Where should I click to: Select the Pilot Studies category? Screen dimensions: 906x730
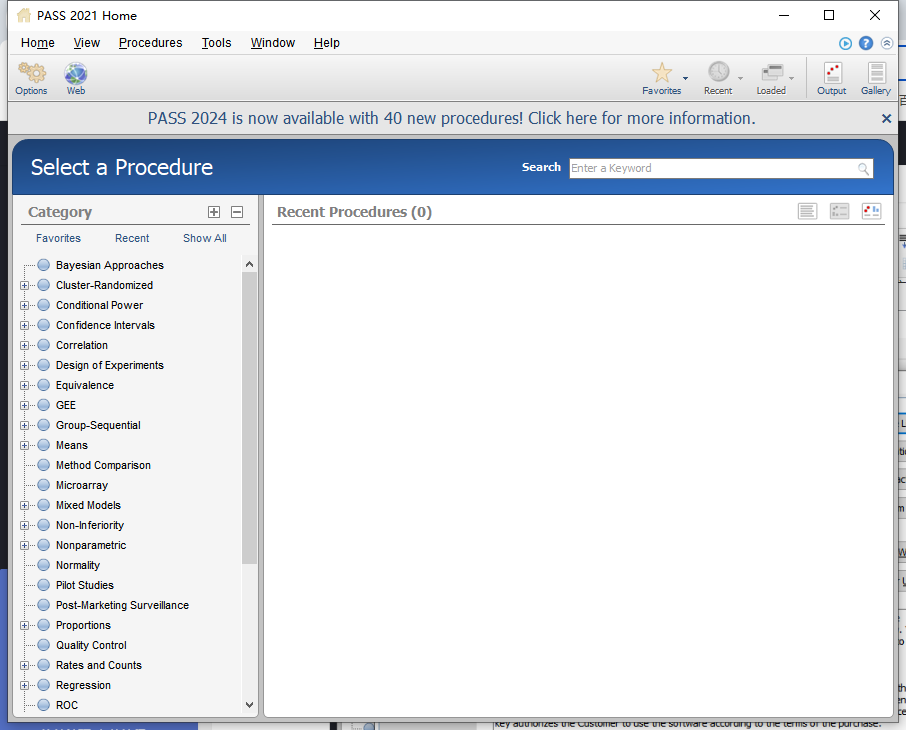coord(84,586)
